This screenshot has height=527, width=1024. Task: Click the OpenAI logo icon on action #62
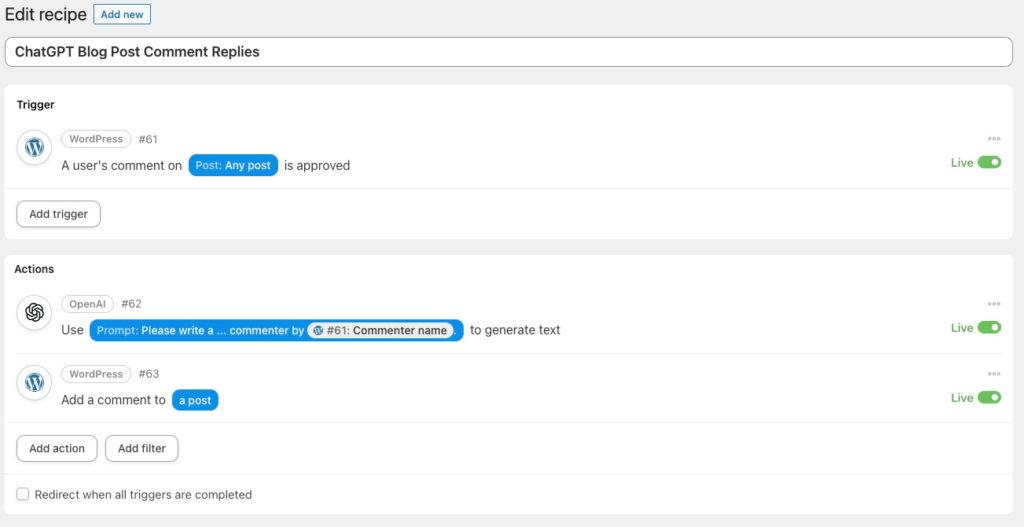[x=34, y=313]
